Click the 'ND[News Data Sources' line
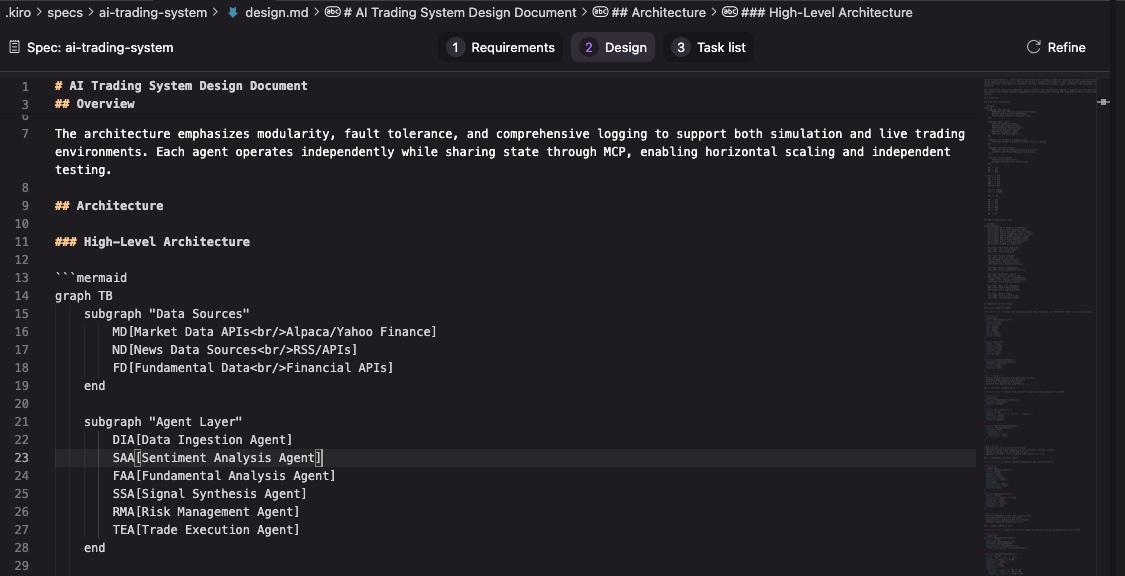The image size is (1125, 576). click(235, 349)
